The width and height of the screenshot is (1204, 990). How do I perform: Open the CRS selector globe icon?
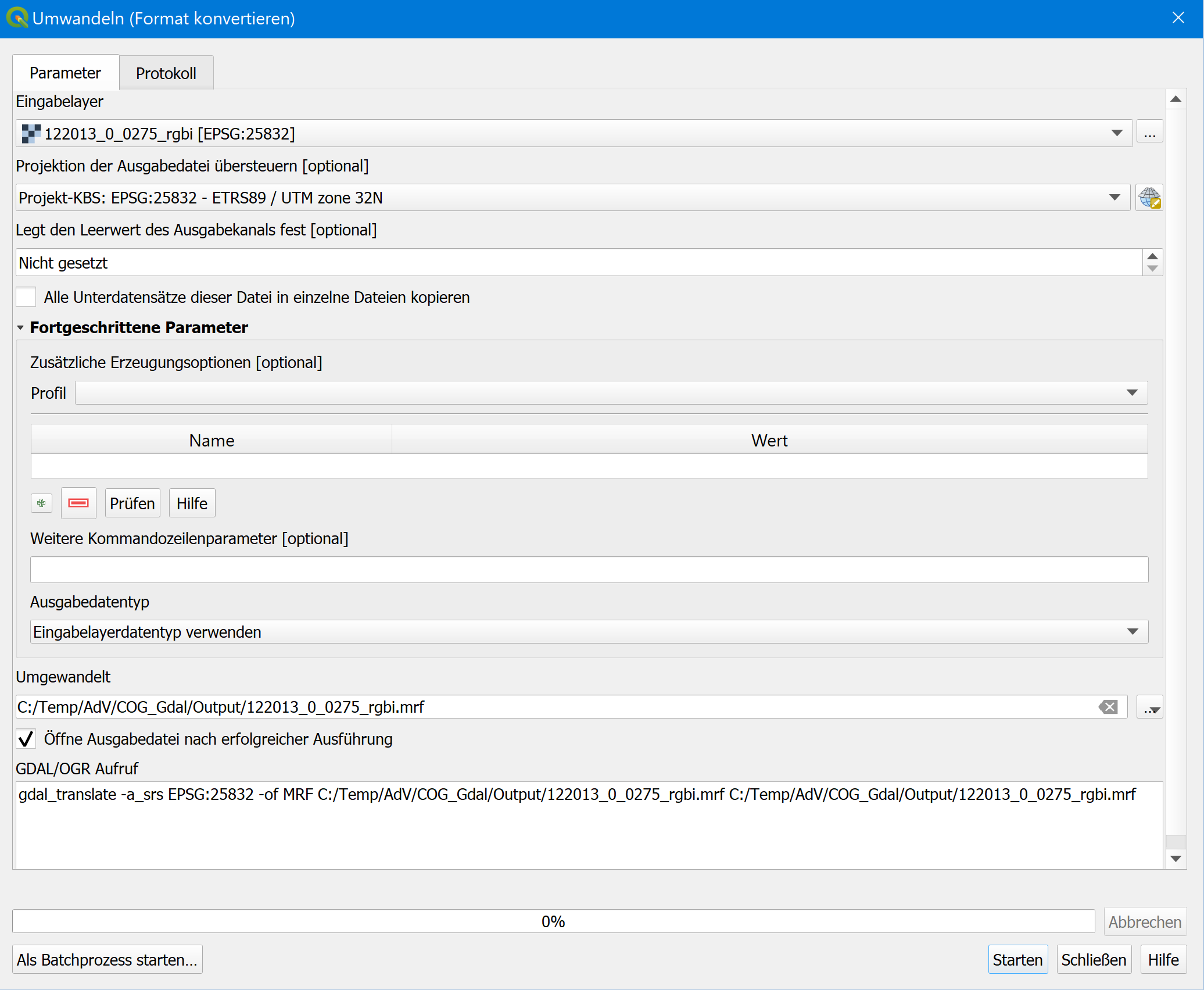(x=1149, y=197)
